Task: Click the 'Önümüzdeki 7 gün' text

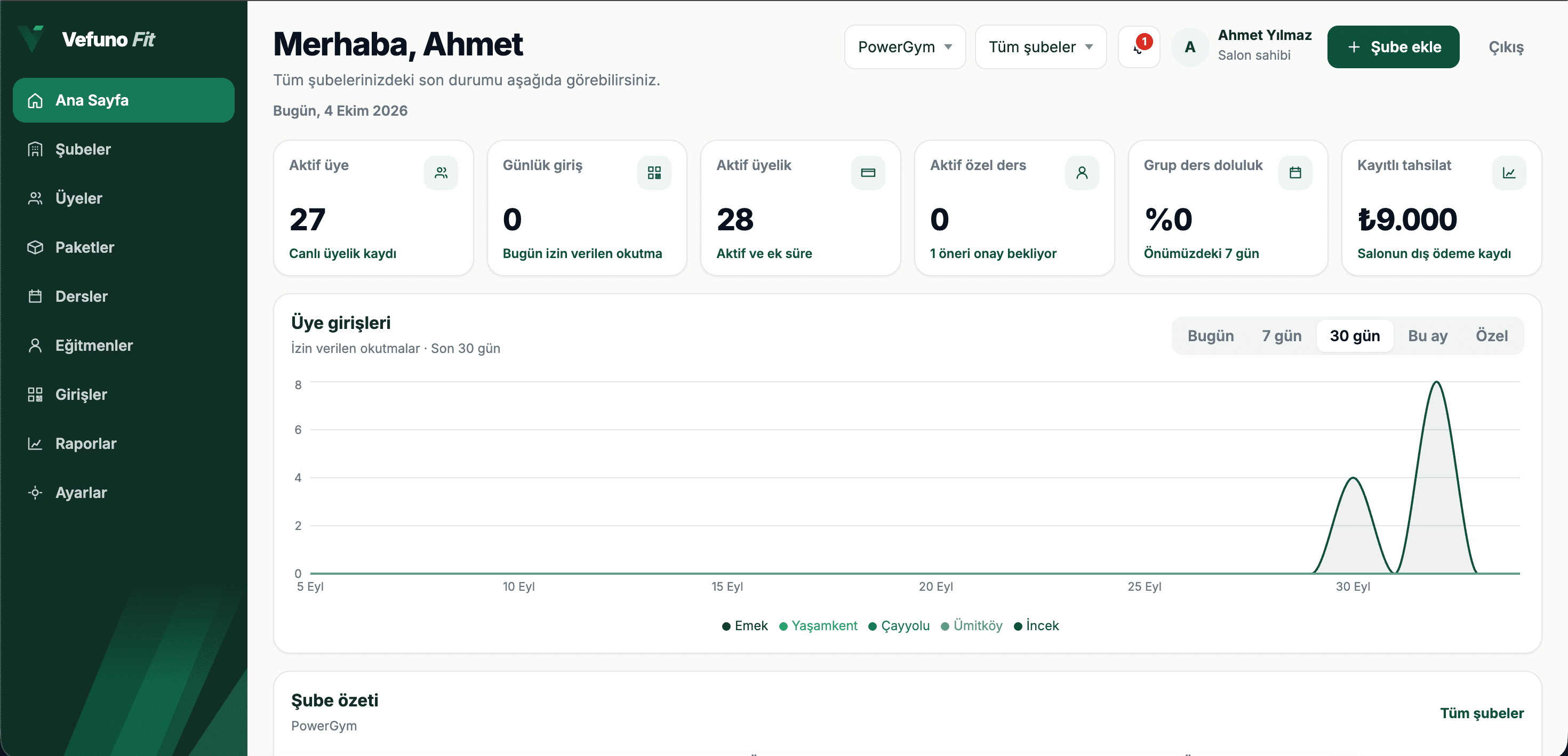Action: 1201,253
